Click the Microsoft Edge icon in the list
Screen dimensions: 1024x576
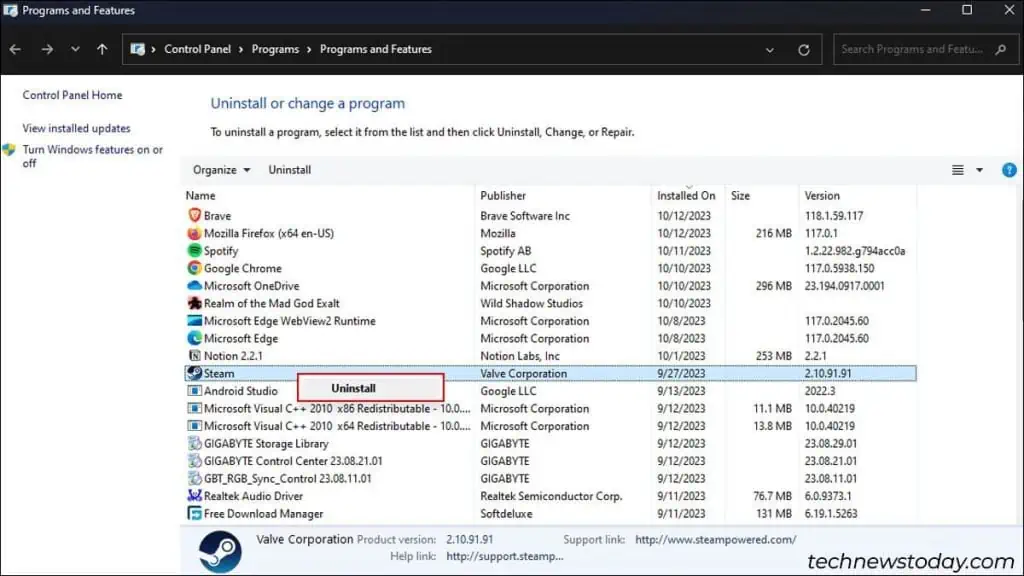pos(194,338)
